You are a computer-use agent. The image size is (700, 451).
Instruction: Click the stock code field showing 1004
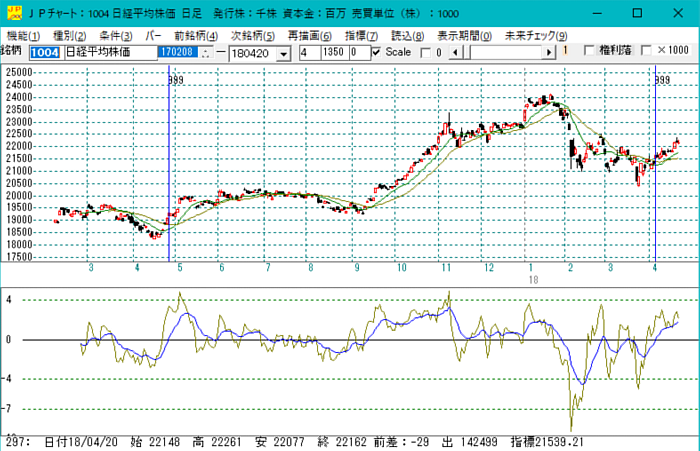[x=45, y=51]
